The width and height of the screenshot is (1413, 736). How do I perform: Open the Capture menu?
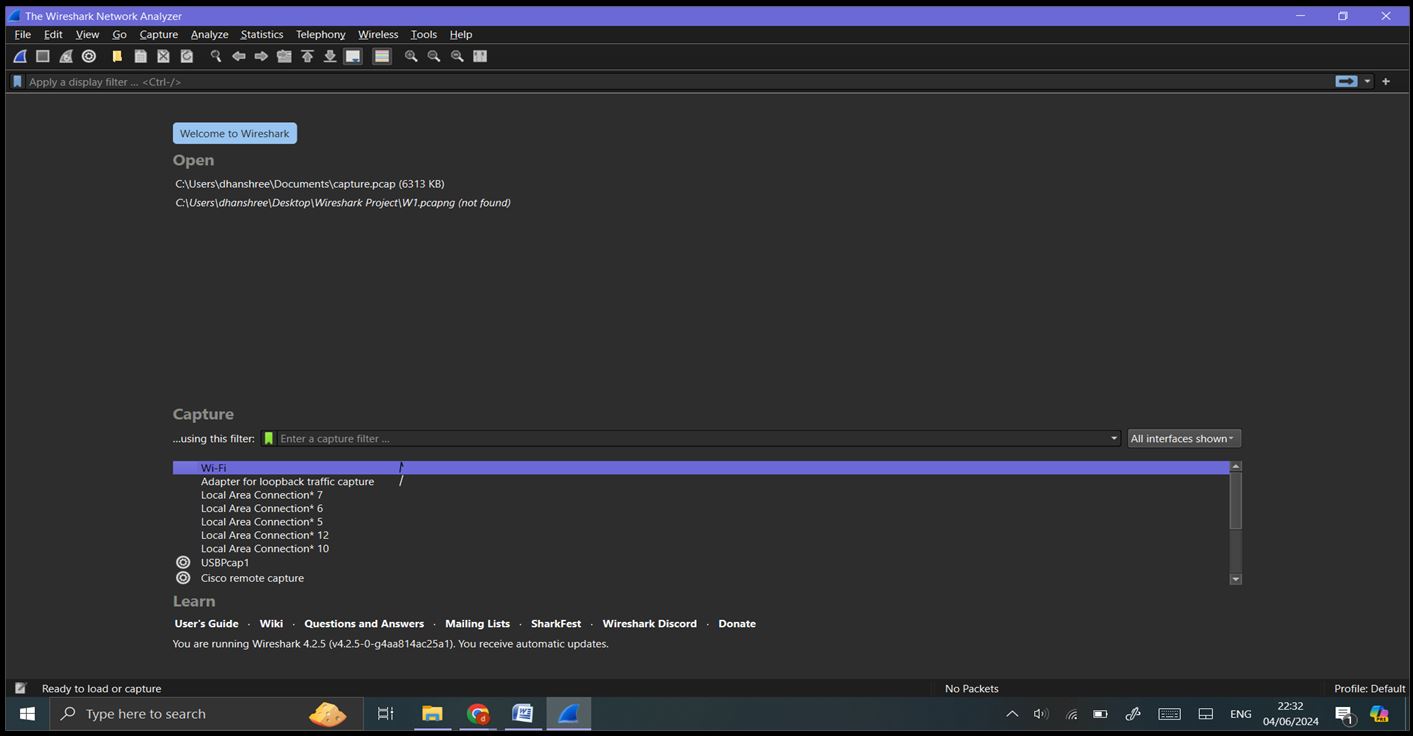pyautogui.click(x=158, y=33)
